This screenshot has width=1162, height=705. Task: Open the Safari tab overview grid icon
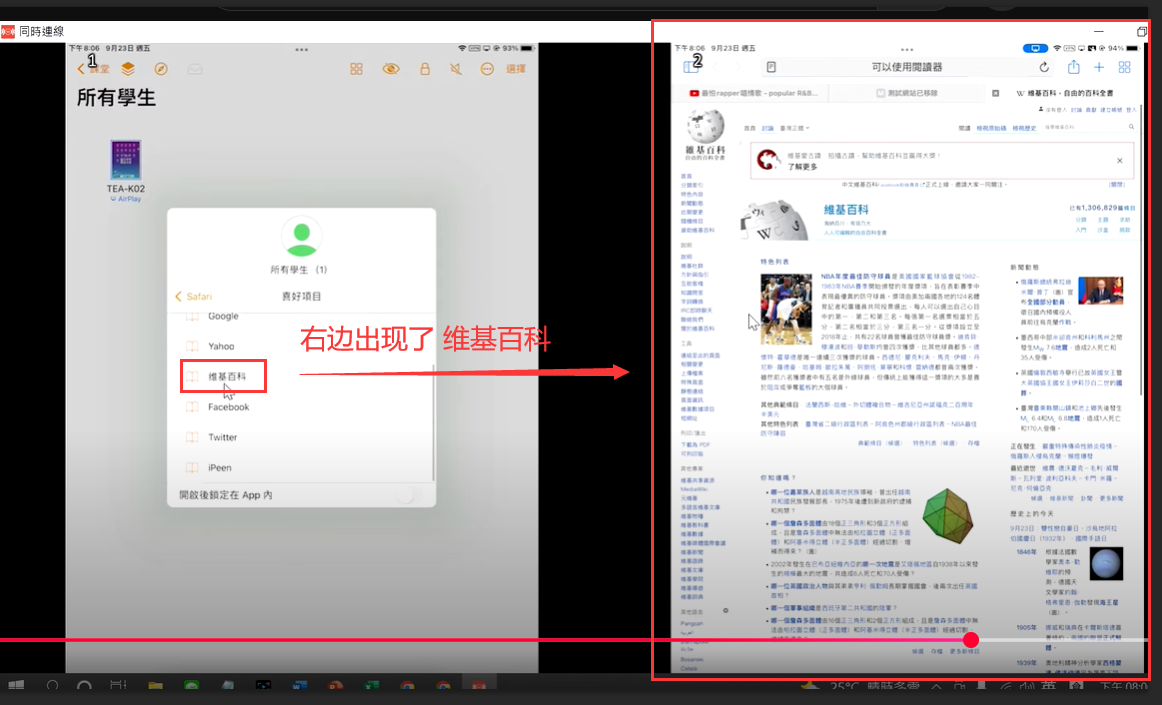point(1124,67)
